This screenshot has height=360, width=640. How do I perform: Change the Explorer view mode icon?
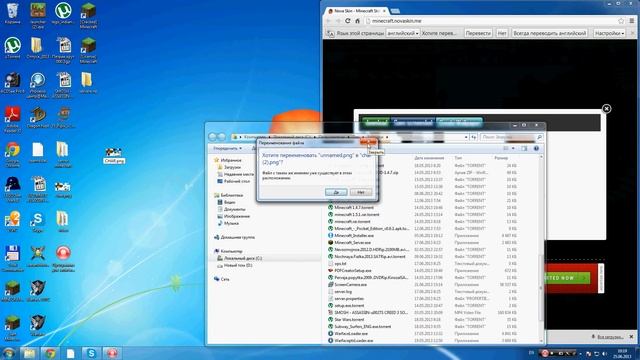506,149
